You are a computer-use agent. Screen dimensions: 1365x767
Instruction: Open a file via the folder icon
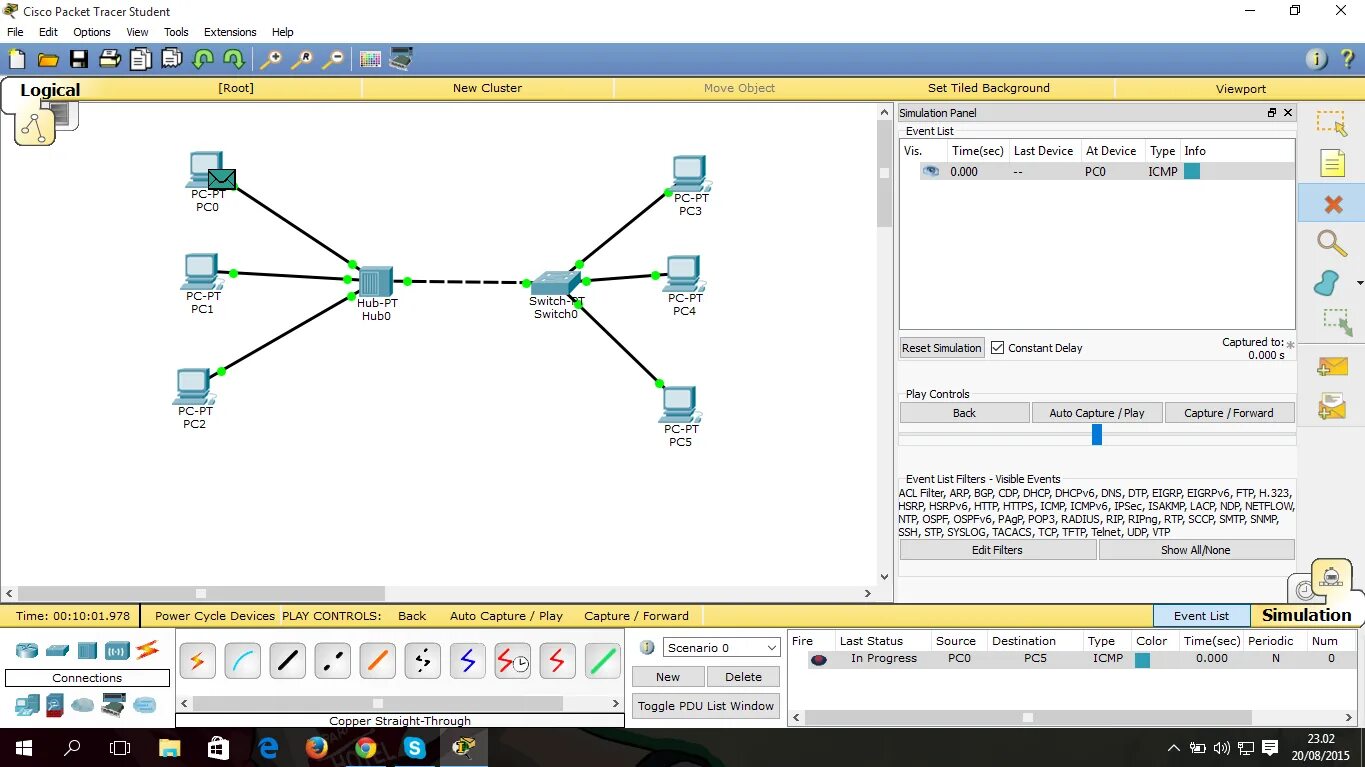pyautogui.click(x=48, y=60)
